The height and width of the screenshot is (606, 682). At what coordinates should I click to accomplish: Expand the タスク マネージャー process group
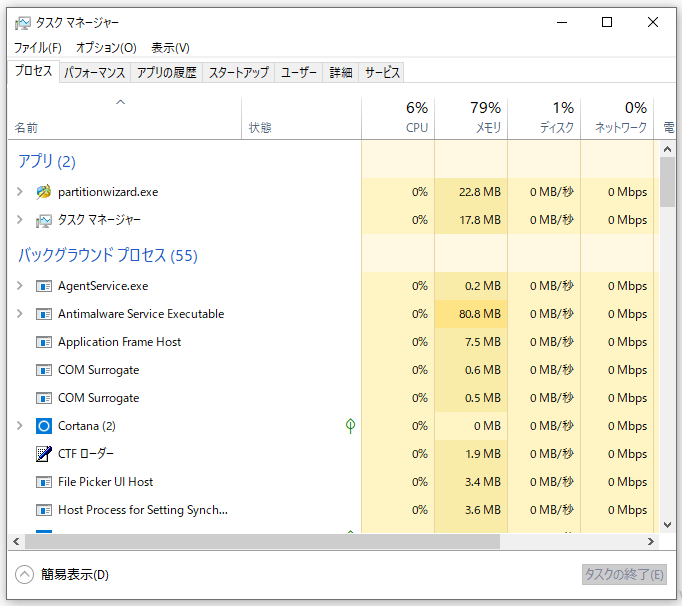[x=20, y=220]
